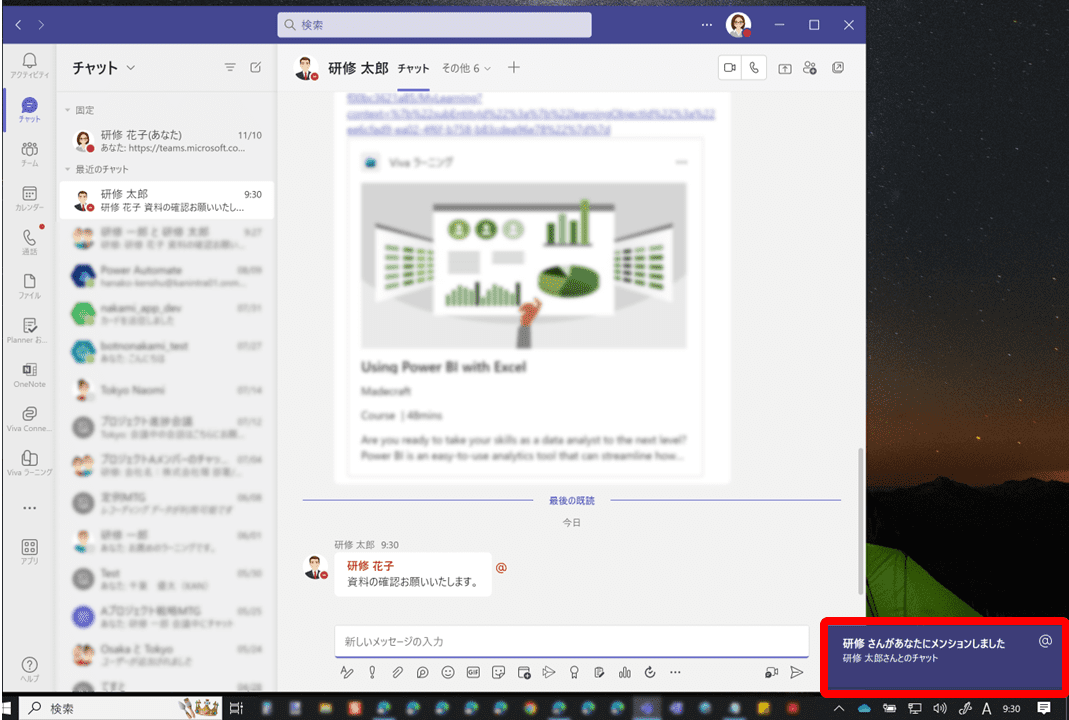
Task: Open the emoji picker in compose toolbar
Action: (448, 672)
